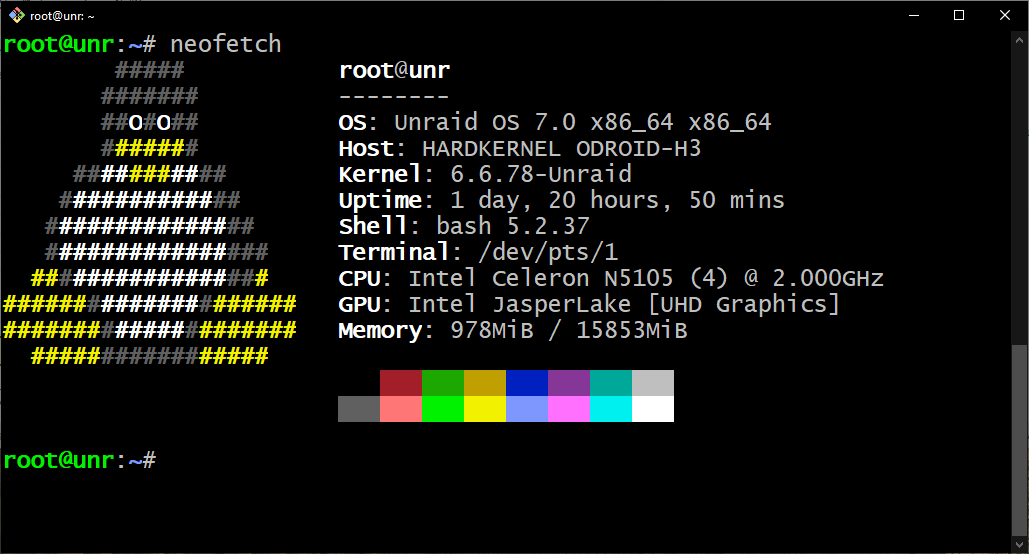Click the dark blue color block
Screen dimensions: 1029x554
[x=527, y=383]
